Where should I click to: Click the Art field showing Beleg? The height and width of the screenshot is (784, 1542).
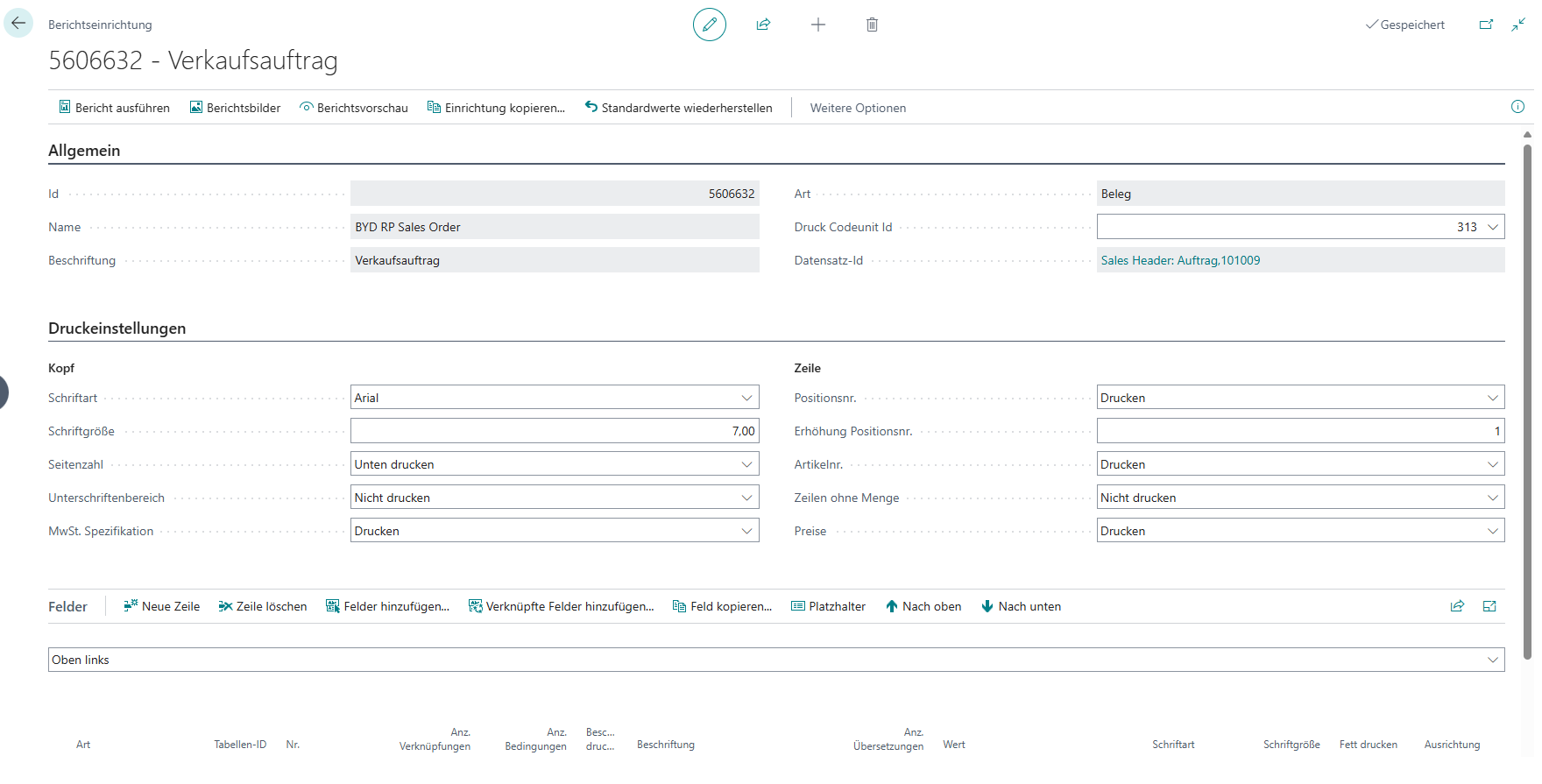click(1300, 194)
